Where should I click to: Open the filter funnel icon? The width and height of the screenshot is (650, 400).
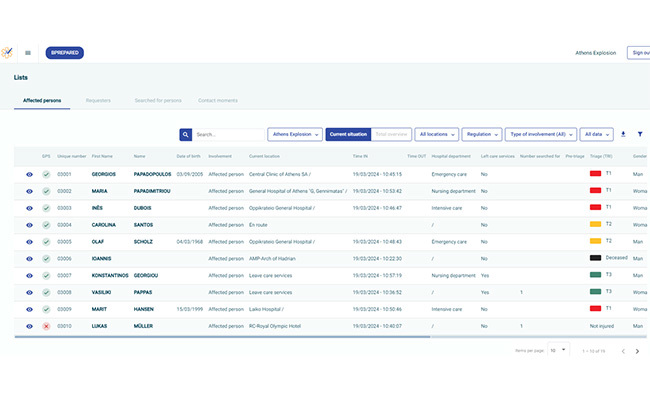click(640, 134)
